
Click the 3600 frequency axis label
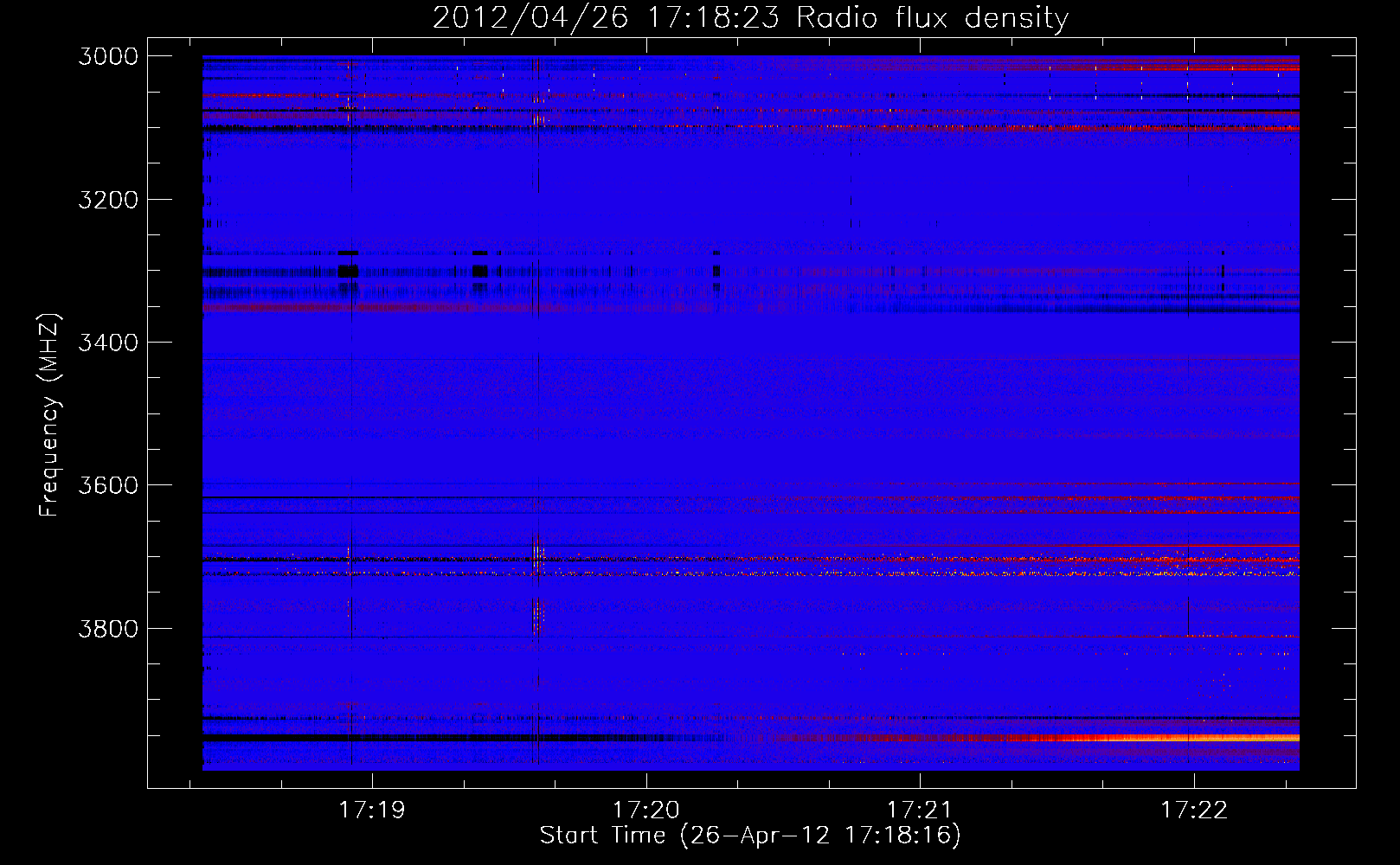pos(108,485)
